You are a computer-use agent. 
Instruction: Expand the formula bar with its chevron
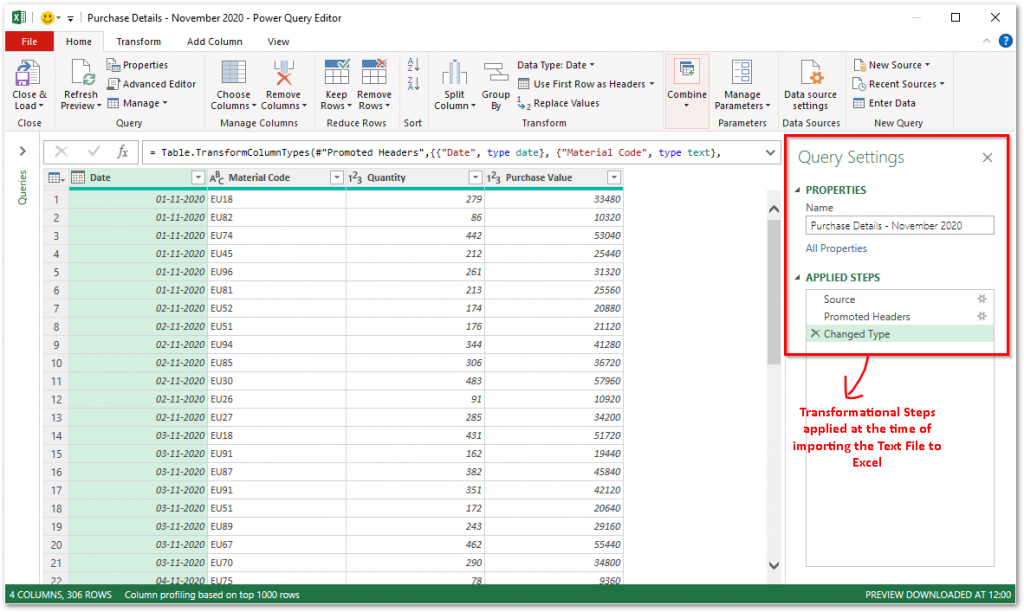pos(772,152)
